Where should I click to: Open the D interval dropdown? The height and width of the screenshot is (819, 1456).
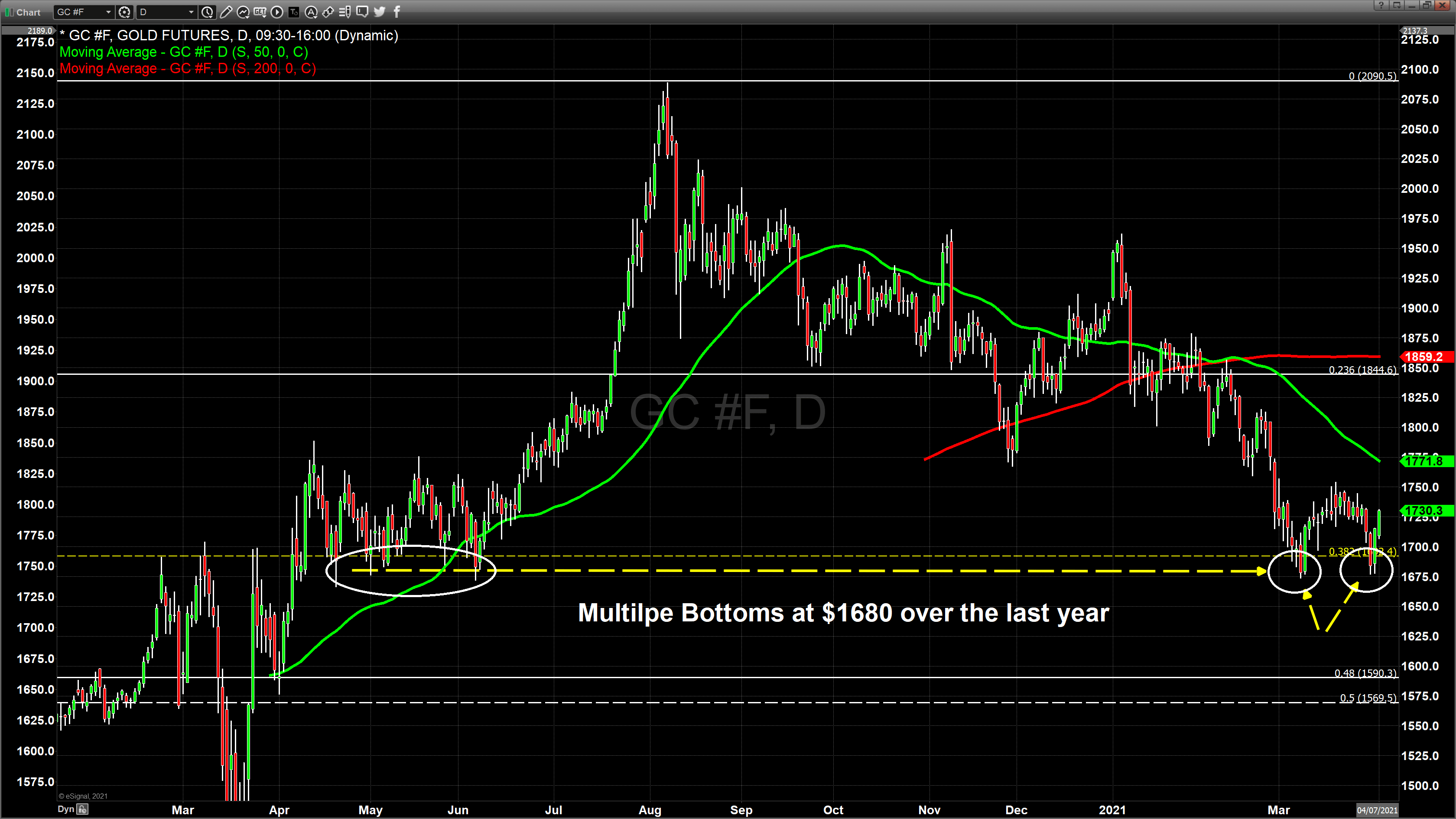point(167,12)
